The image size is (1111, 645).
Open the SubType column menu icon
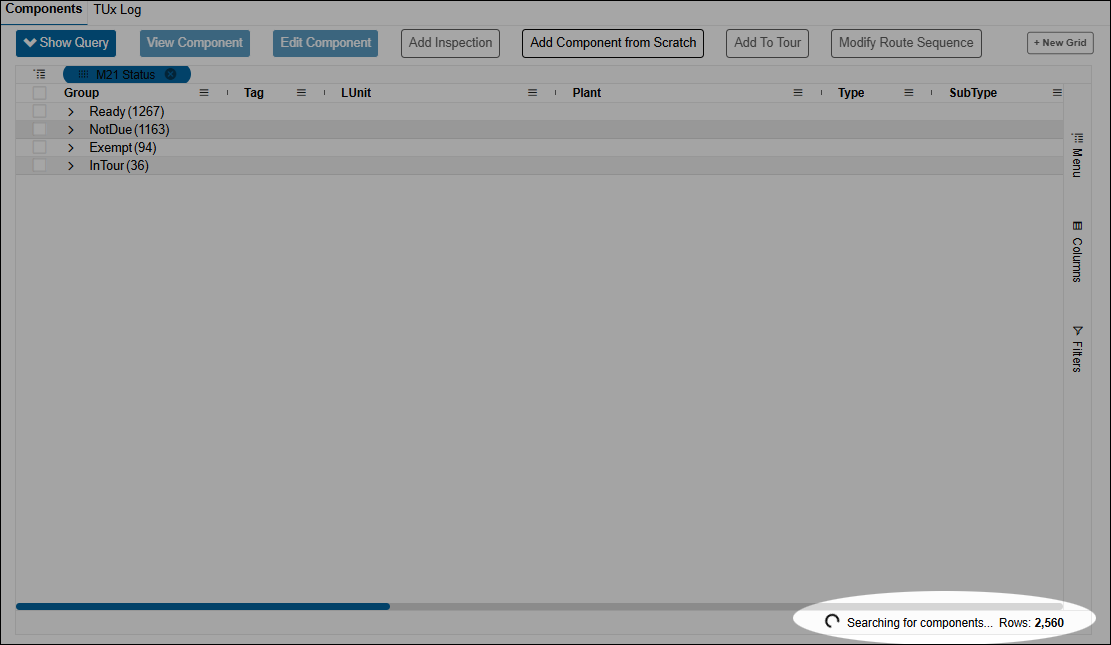click(x=1057, y=93)
